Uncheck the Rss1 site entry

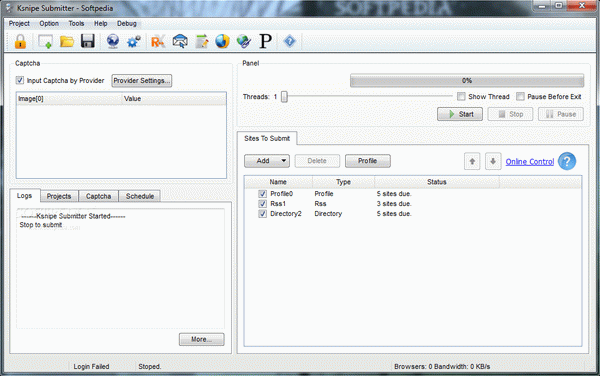point(262,203)
